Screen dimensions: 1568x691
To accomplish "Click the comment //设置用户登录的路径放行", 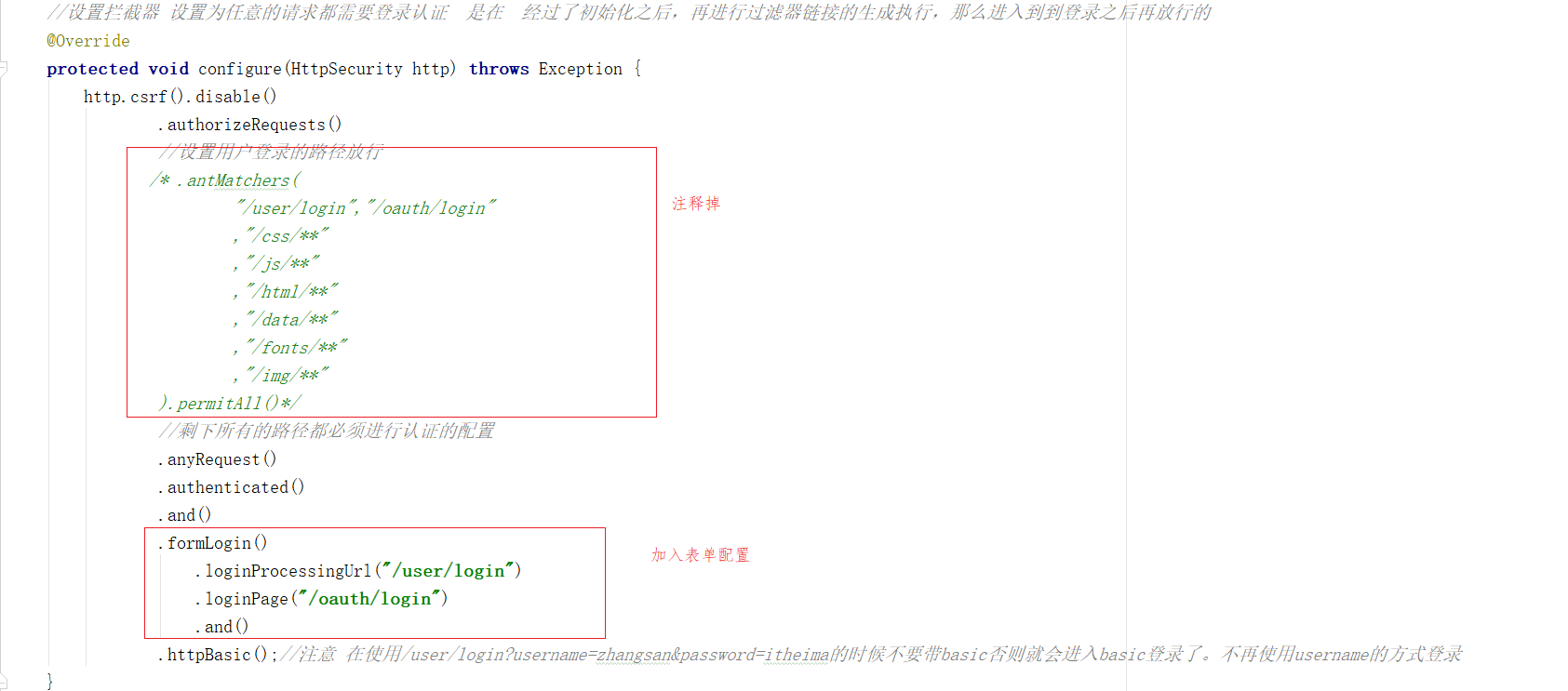I will point(271,152).
